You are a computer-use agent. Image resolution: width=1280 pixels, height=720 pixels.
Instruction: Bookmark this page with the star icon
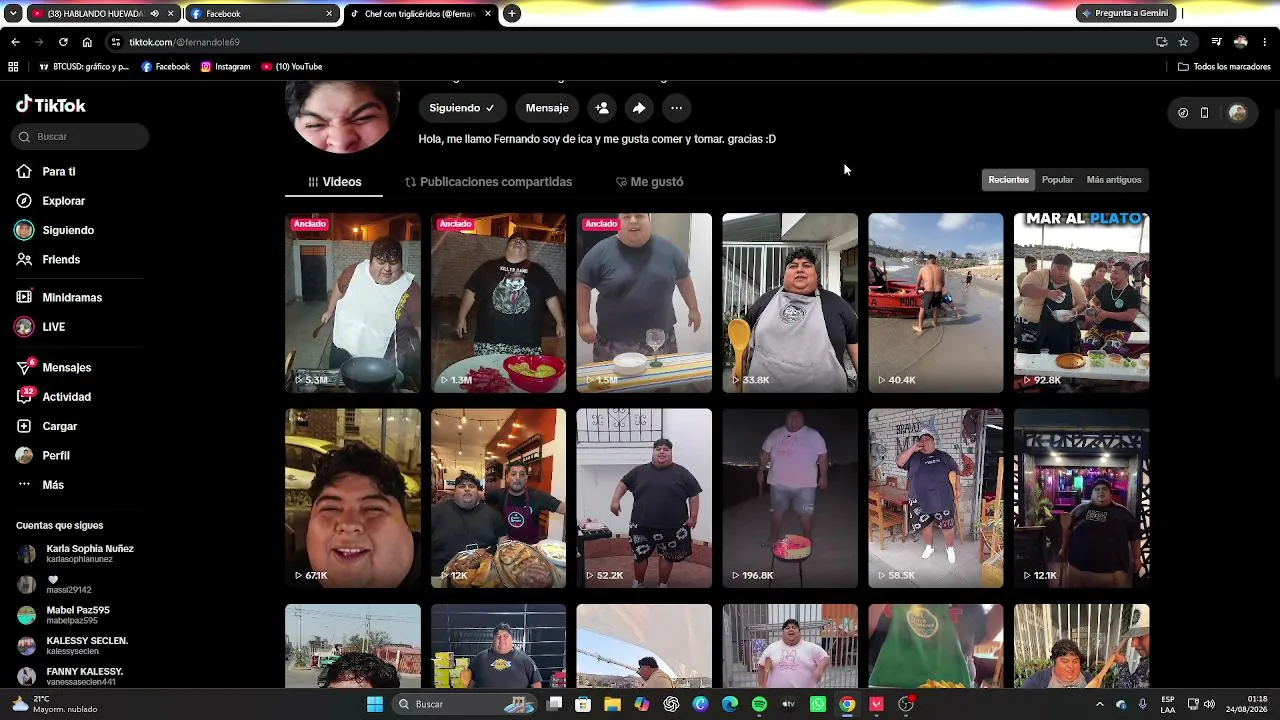(1183, 42)
